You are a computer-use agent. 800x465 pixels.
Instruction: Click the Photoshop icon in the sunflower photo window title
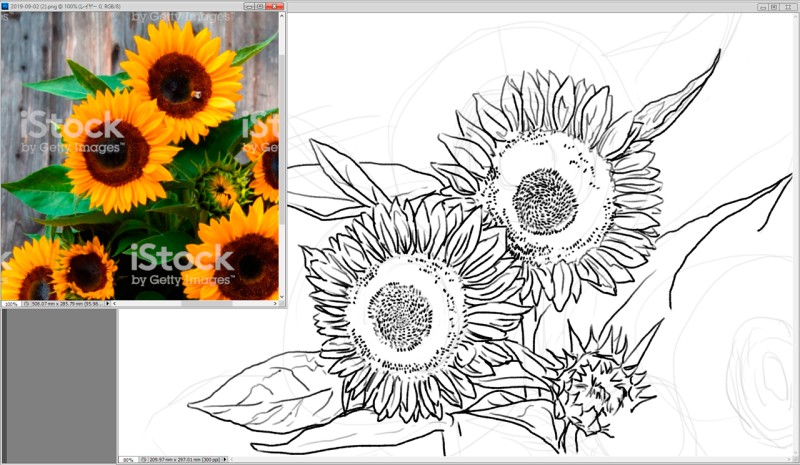point(5,6)
